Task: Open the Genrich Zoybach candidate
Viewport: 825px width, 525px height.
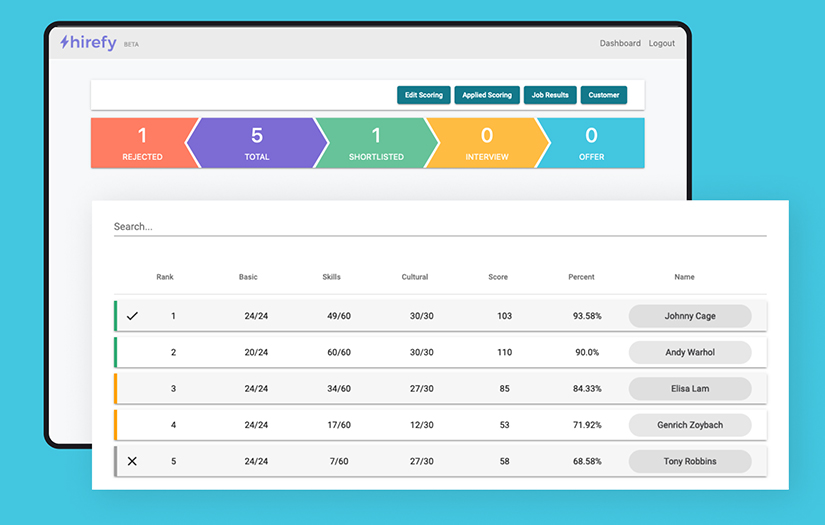Action: tap(690, 425)
